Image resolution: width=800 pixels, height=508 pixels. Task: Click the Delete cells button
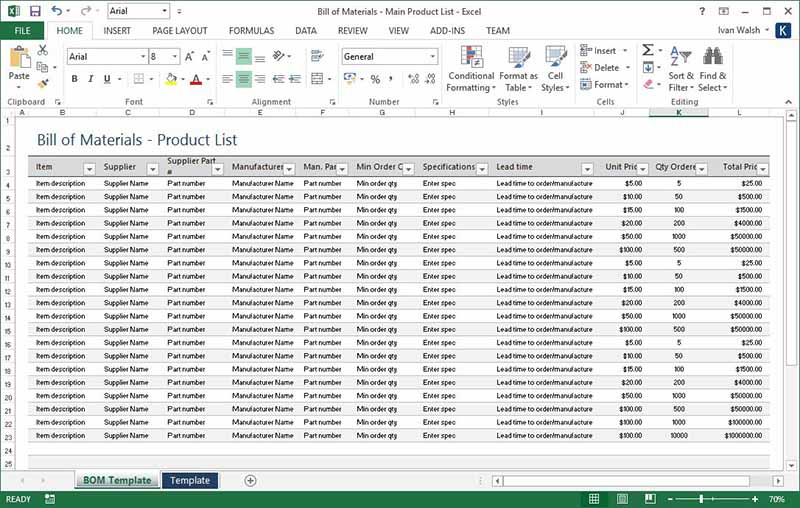(x=605, y=67)
